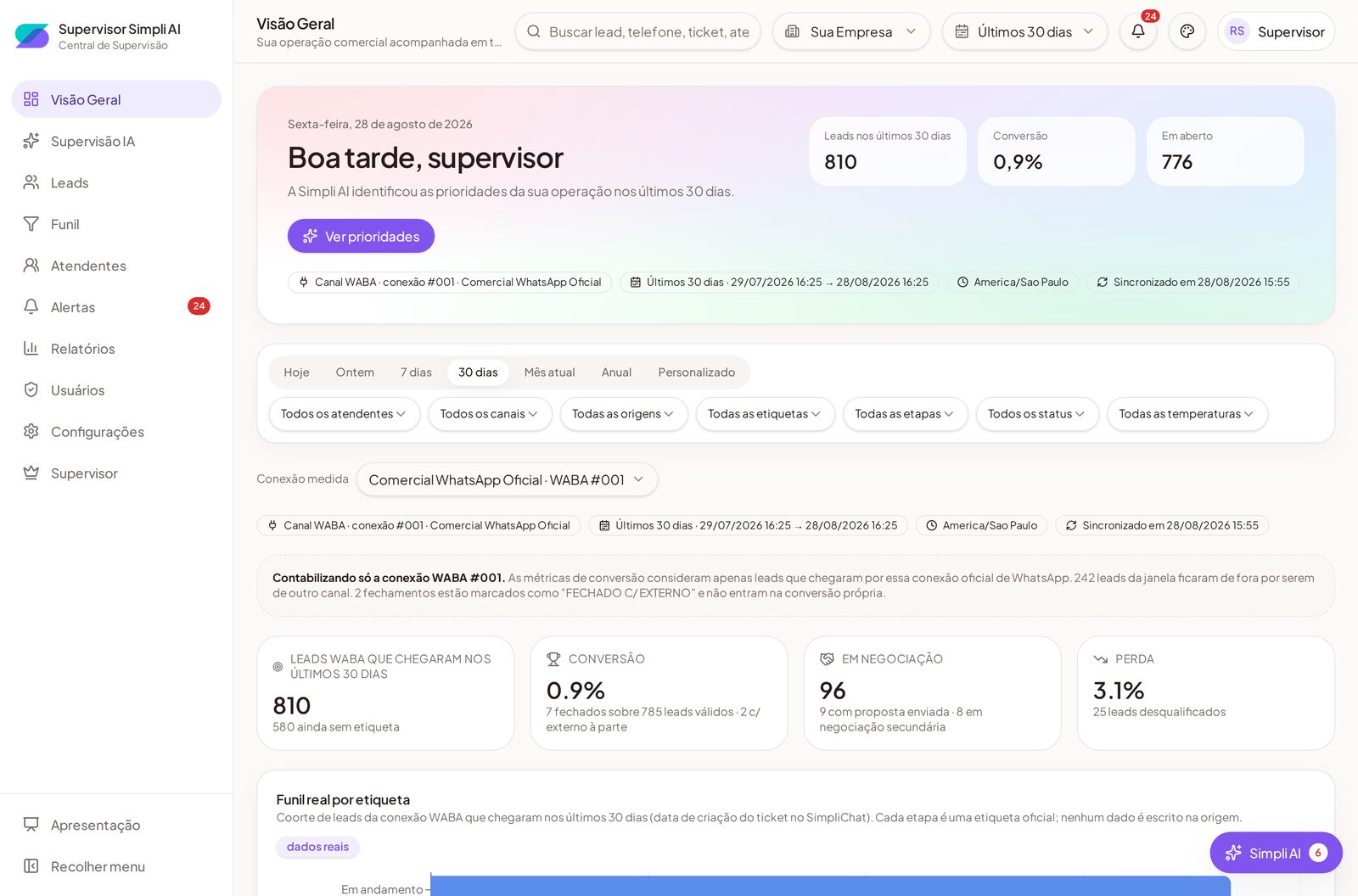Open the Simpli AI floating assistant button
Viewport: 1358px width, 896px height.
pyautogui.click(x=1276, y=853)
